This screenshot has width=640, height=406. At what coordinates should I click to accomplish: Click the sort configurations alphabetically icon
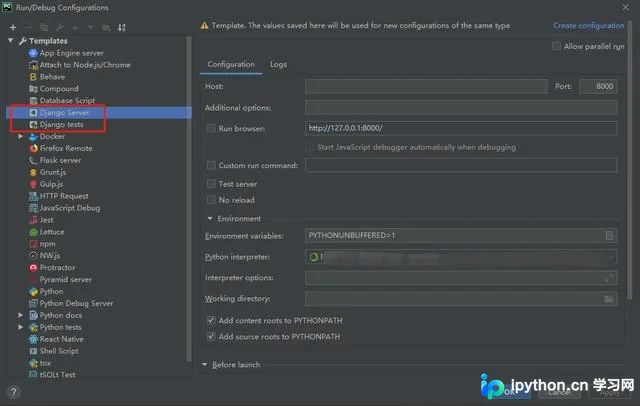[x=122, y=27]
